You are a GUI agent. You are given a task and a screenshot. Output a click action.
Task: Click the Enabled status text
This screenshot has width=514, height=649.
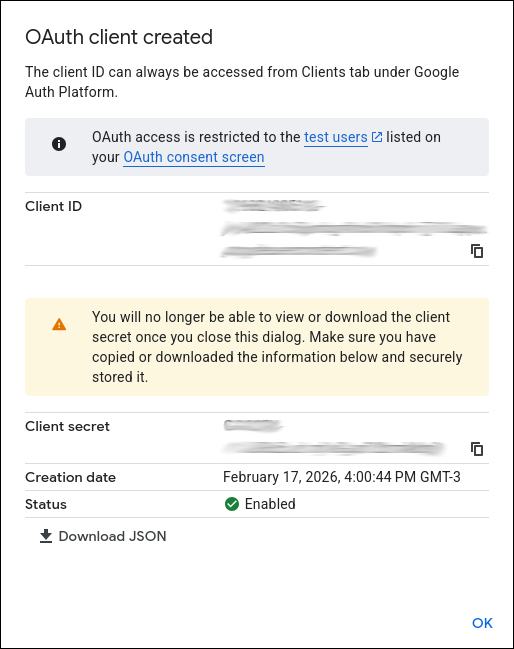pos(270,504)
